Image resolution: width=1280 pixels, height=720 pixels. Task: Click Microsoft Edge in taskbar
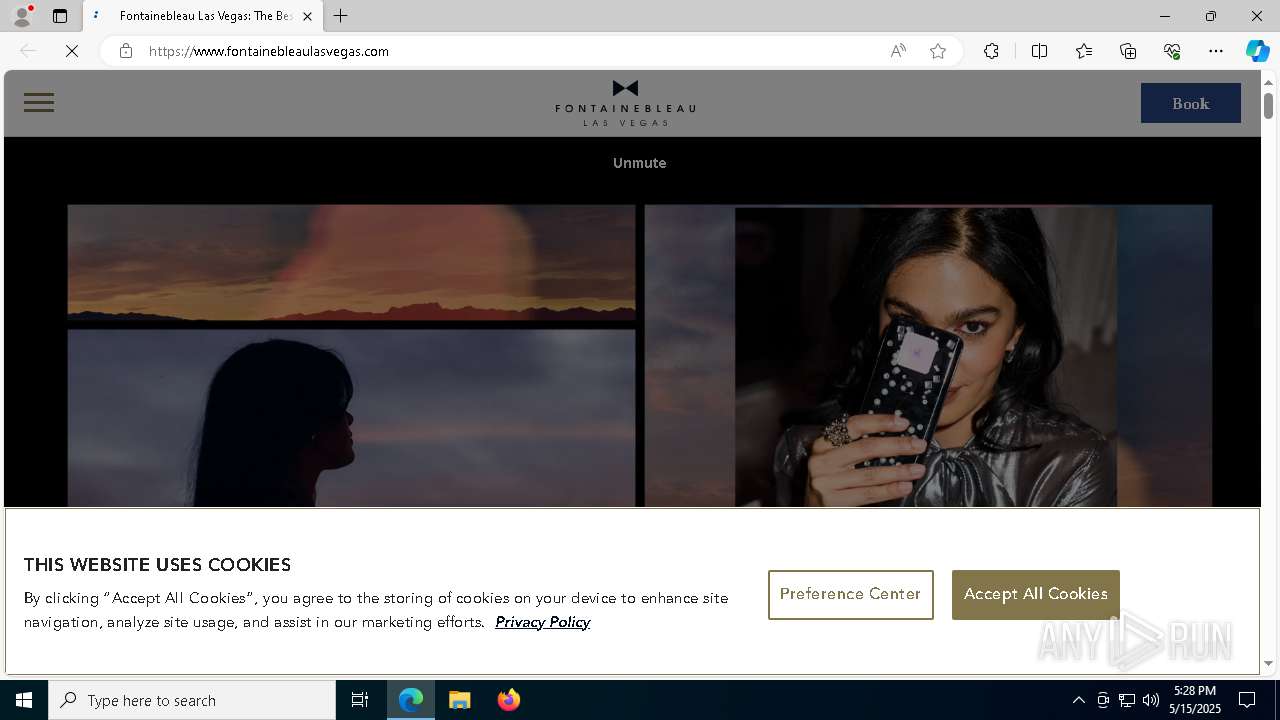411,700
